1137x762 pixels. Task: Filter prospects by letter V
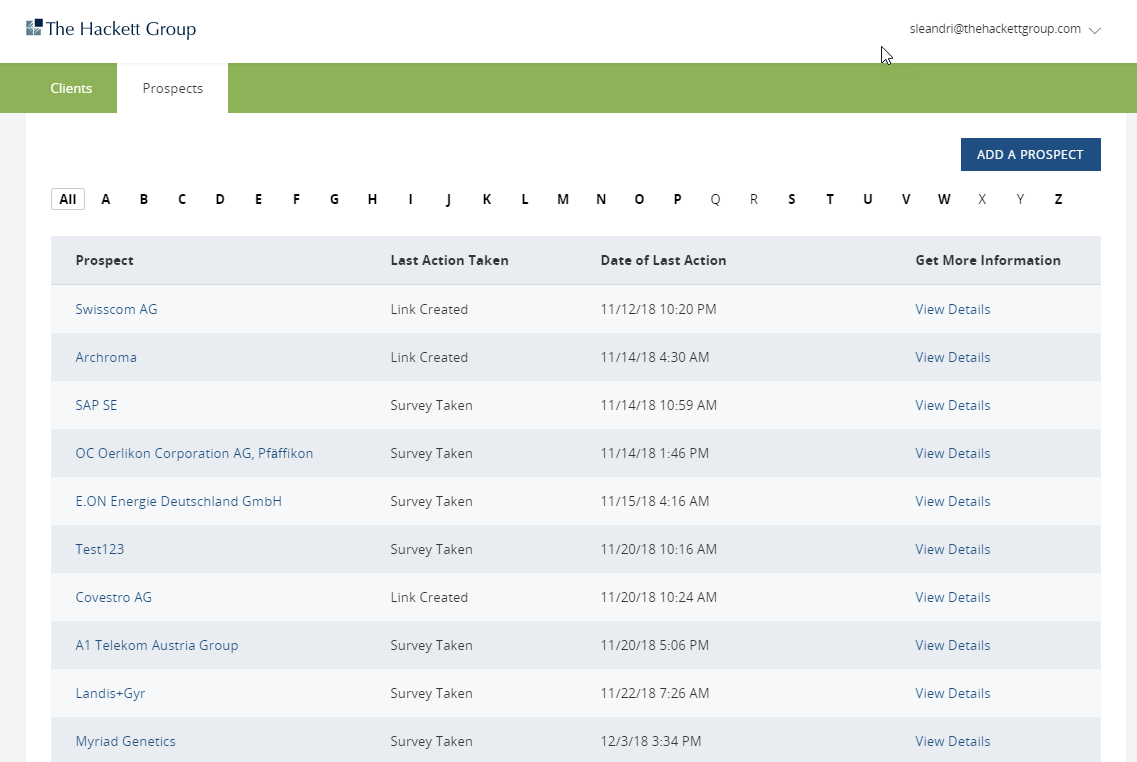pyautogui.click(x=906, y=199)
